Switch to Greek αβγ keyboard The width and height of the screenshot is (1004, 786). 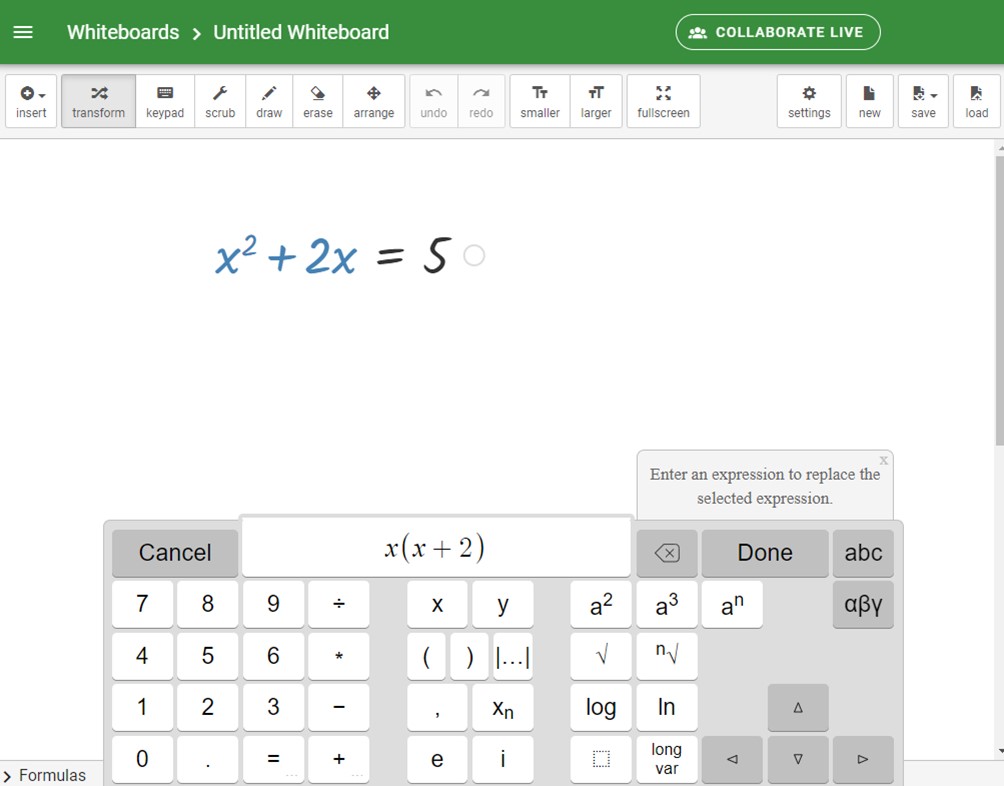[x=863, y=605]
